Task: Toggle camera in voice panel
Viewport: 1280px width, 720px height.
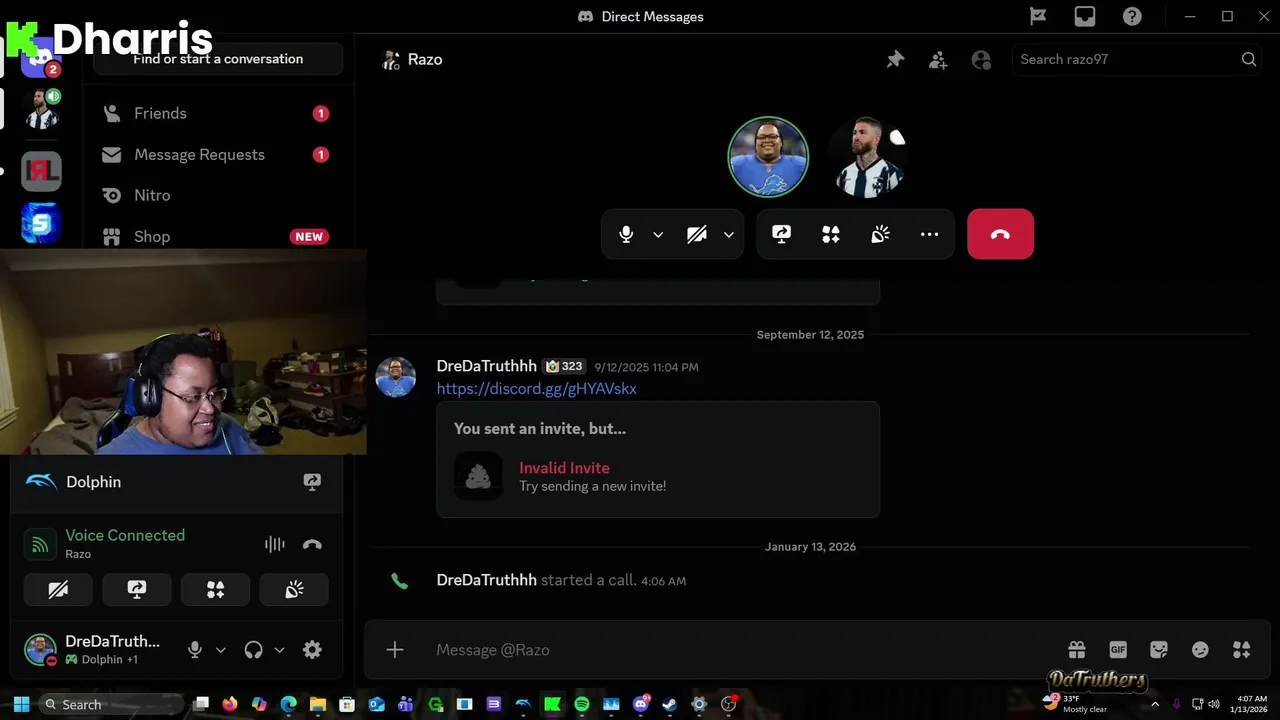Action: coord(58,590)
